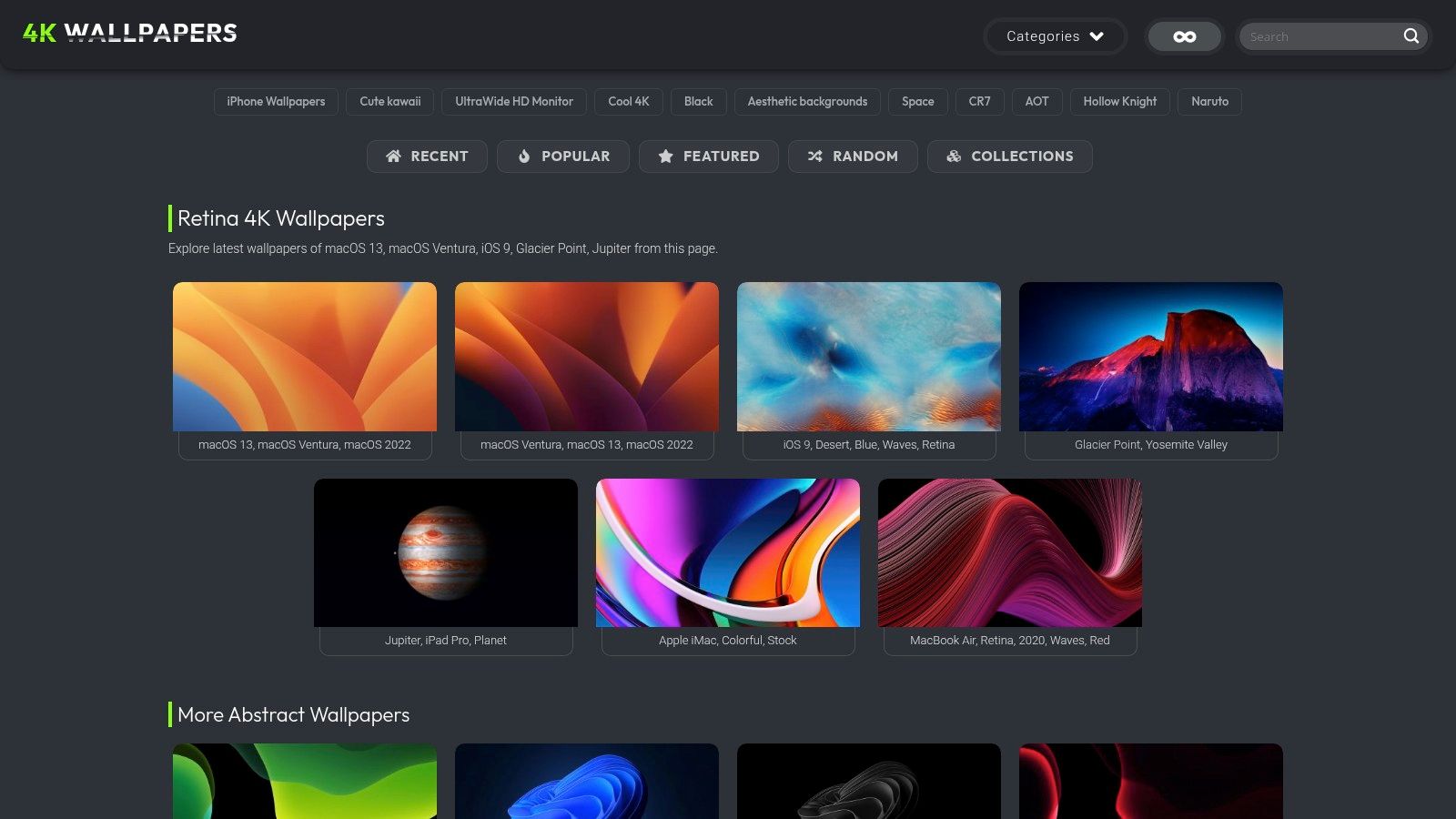Open the Naruto tag
The width and height of the screenshot is (1456, 819).
[1209, 102]
